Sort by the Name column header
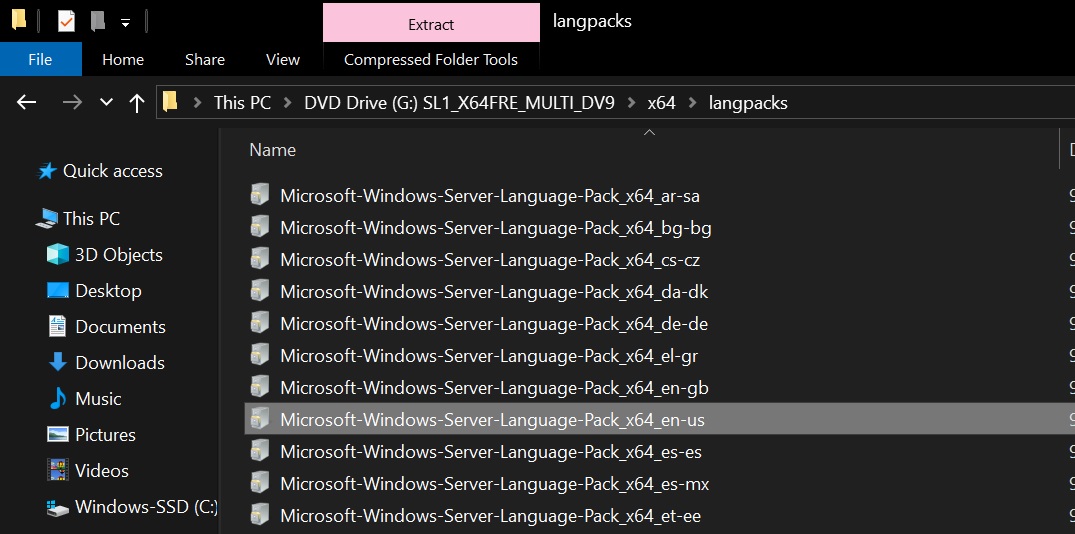Viewport: 1075px width, 534px height. (x=273, y=150)
